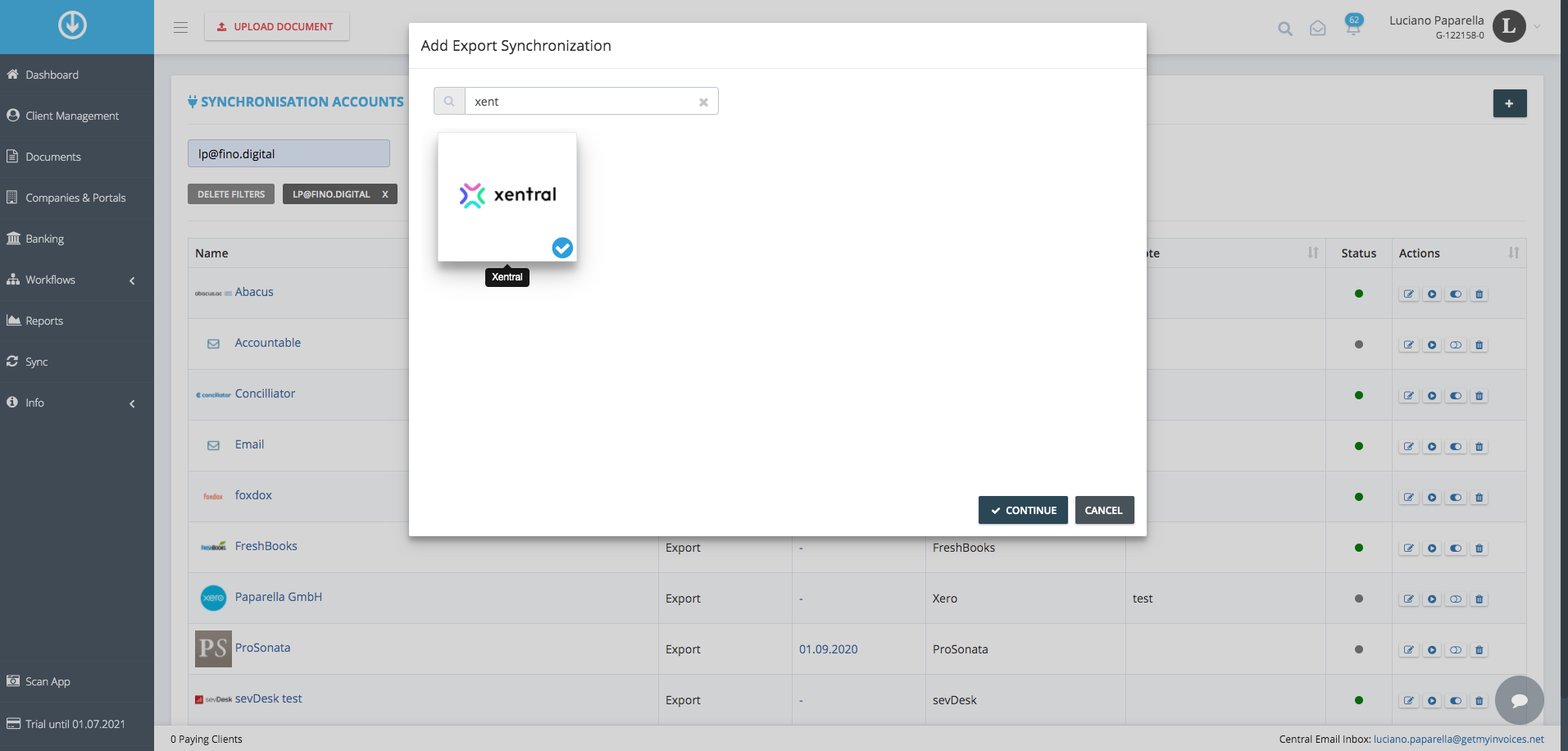Click the Delete Filters button
The image size is (1568, 751).
click(x=231, y=194)
